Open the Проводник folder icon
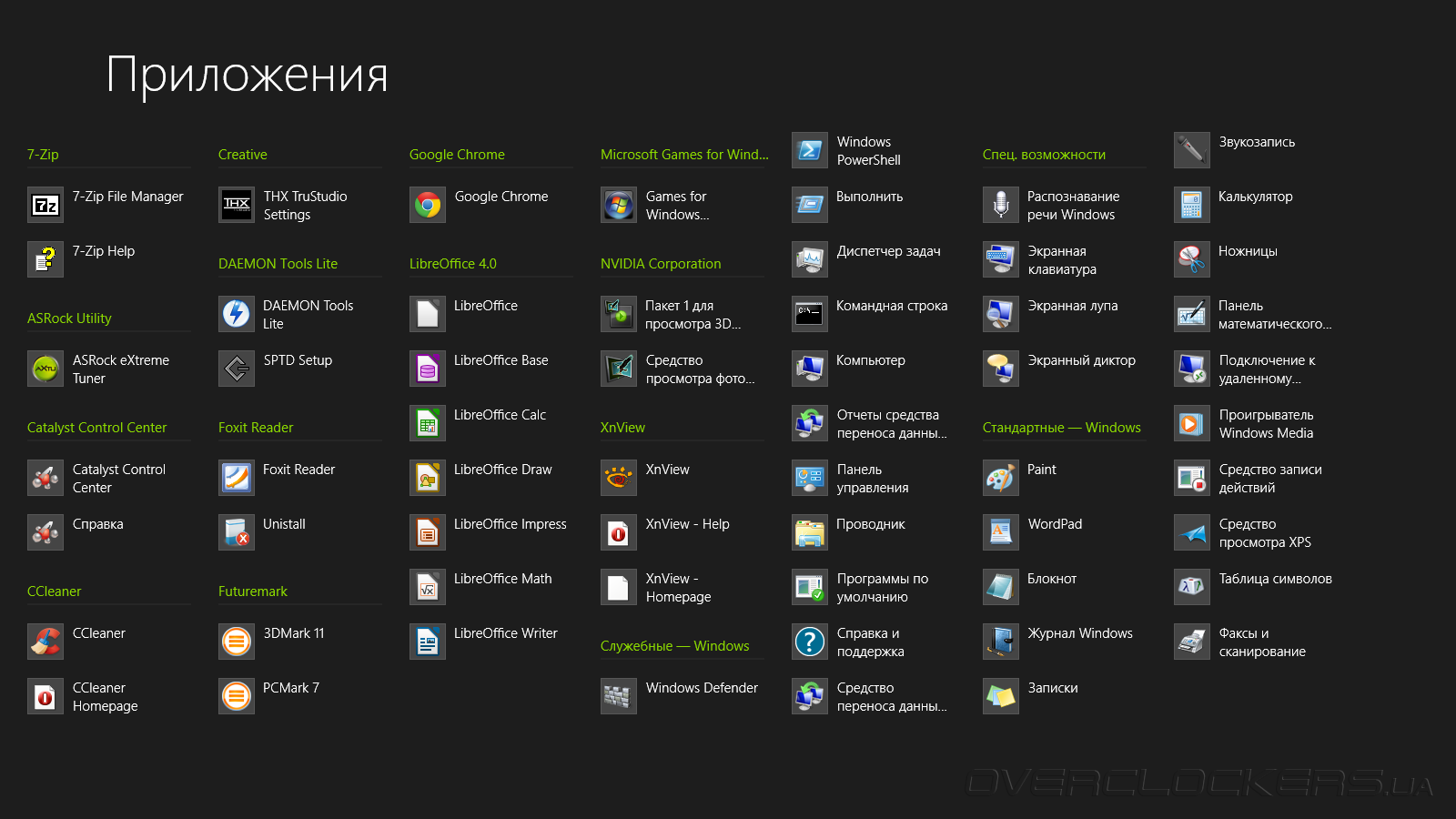This screenshot has height=819, width=1456. (x=810, y=532)
